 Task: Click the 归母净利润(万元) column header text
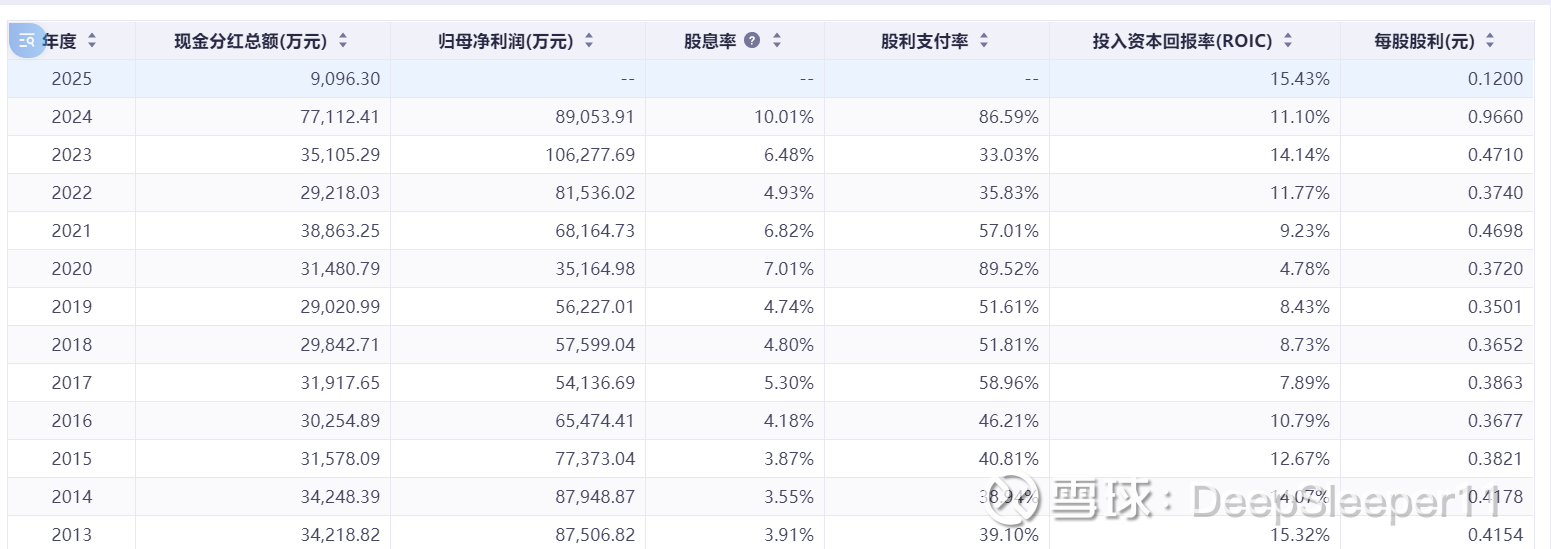point(506,41)
